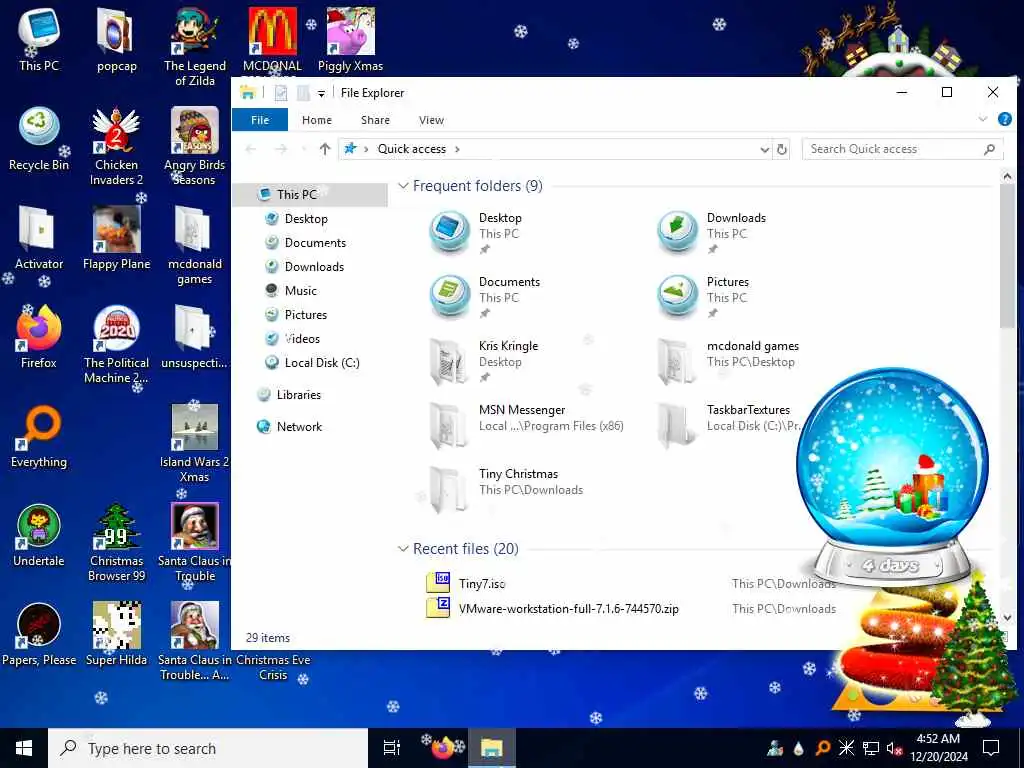1024x768 pixels.
Task: Launch Firefox from the desktop
Action: pyautogui.click(x=39, y=337)
